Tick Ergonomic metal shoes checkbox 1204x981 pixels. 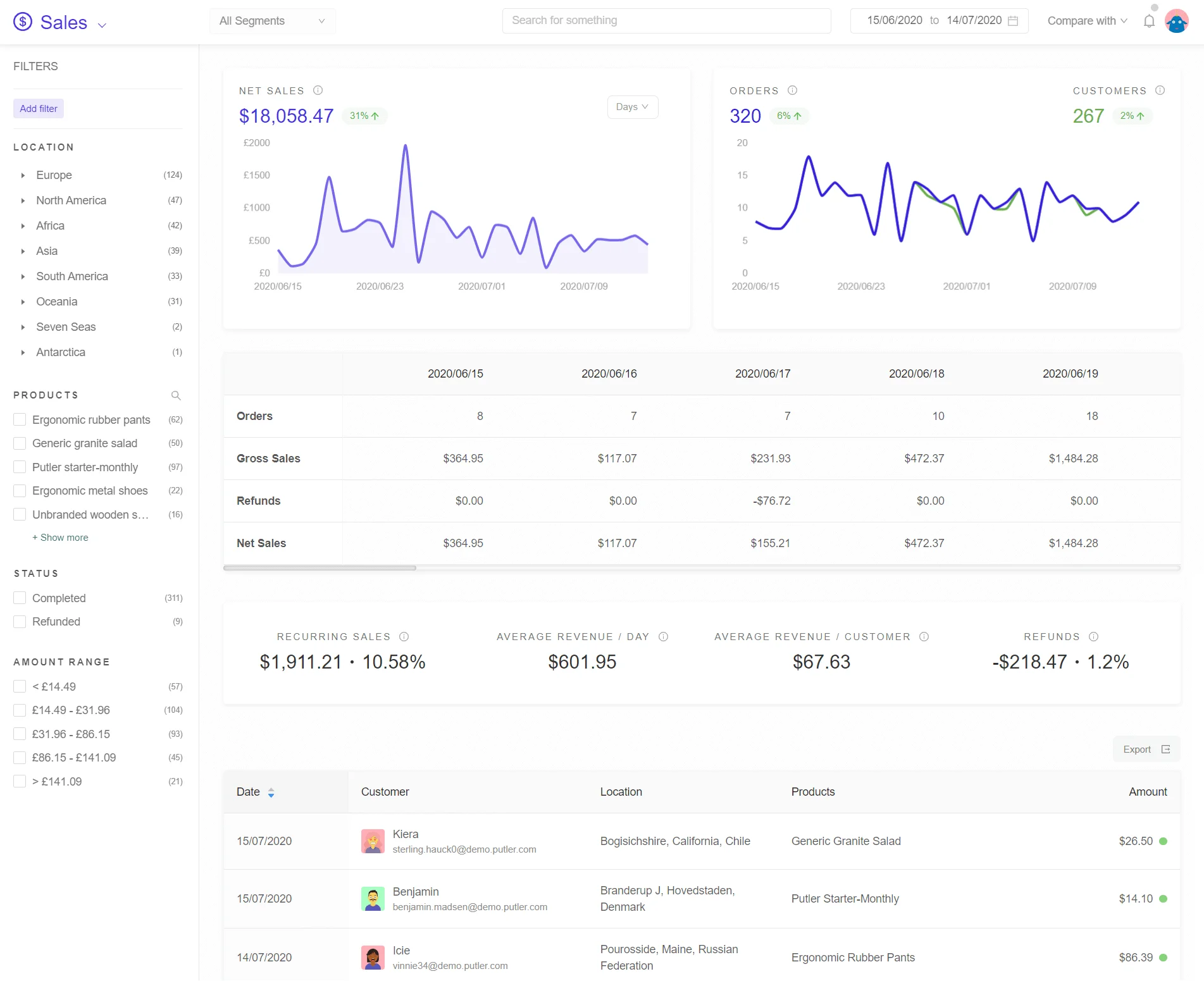(20, 491)
